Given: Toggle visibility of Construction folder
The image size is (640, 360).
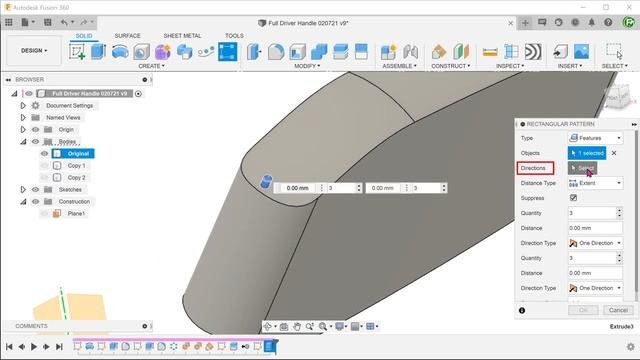Looking at the screenshot, I should click(x=36, y=201).
